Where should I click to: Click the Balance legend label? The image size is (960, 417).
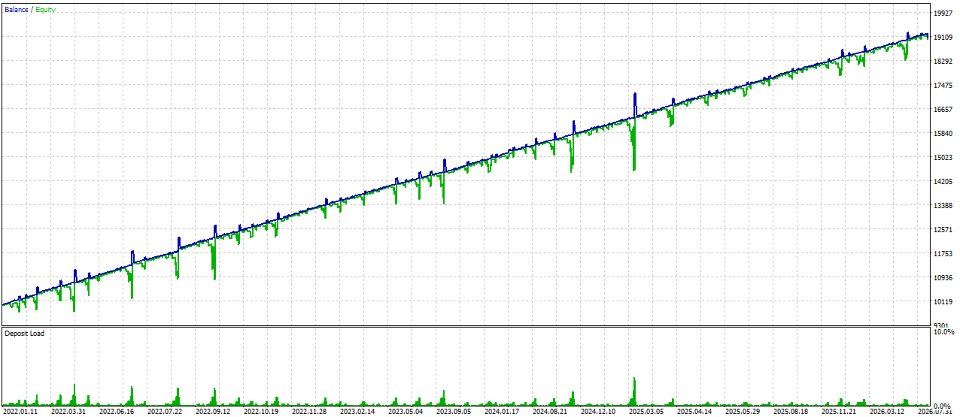click(16, 10)
